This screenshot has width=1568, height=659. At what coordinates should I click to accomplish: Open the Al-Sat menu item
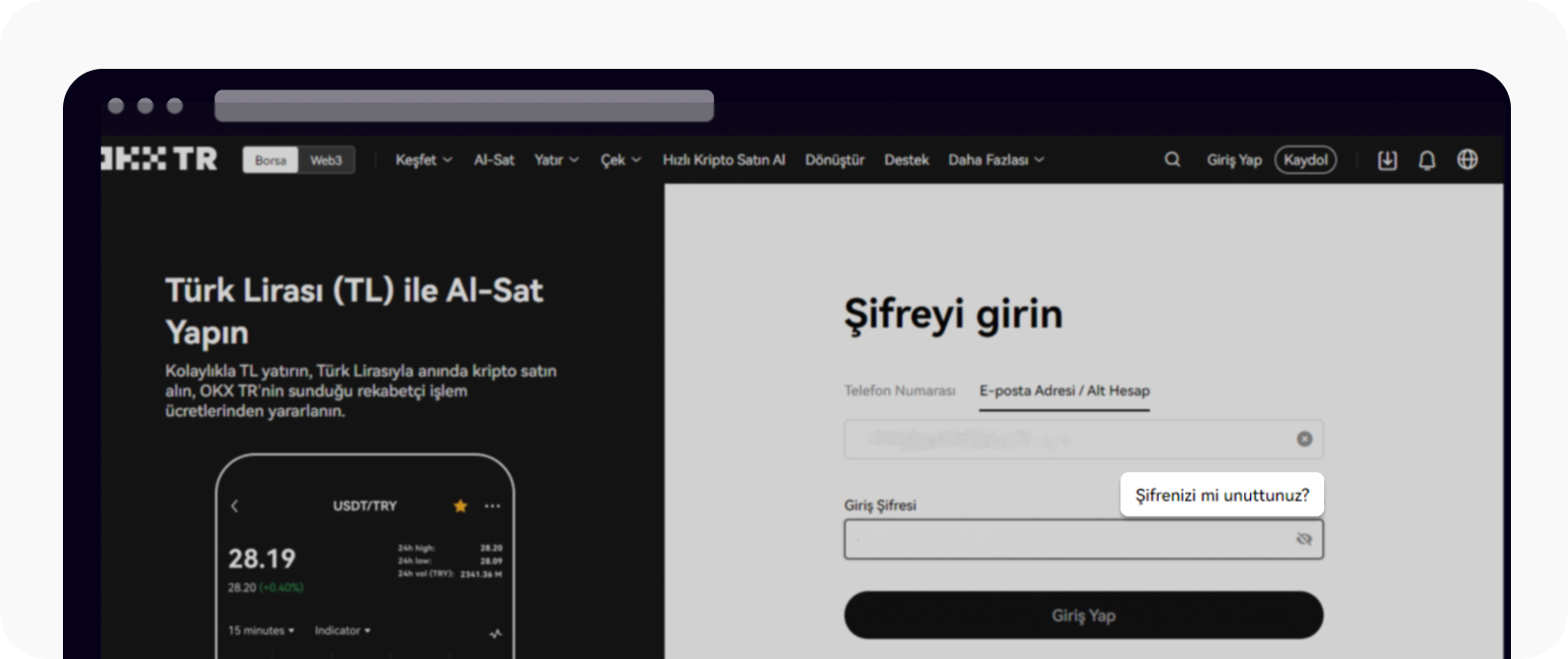tap(494, 159)
